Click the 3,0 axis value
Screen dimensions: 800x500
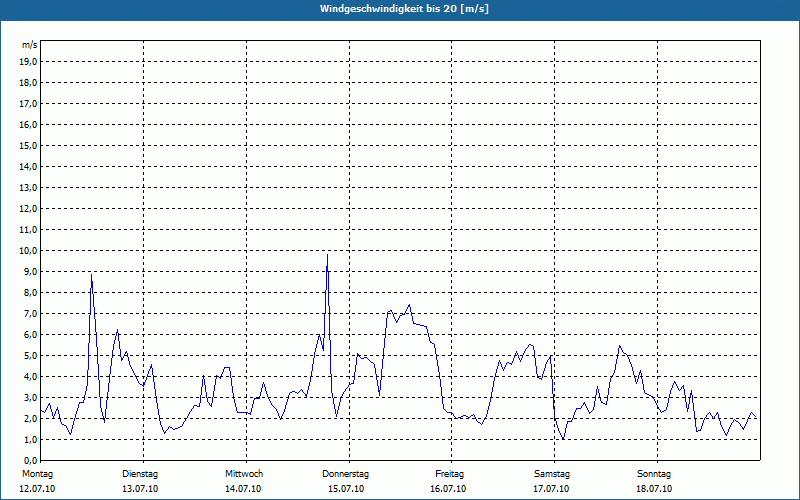pos(31,397)
